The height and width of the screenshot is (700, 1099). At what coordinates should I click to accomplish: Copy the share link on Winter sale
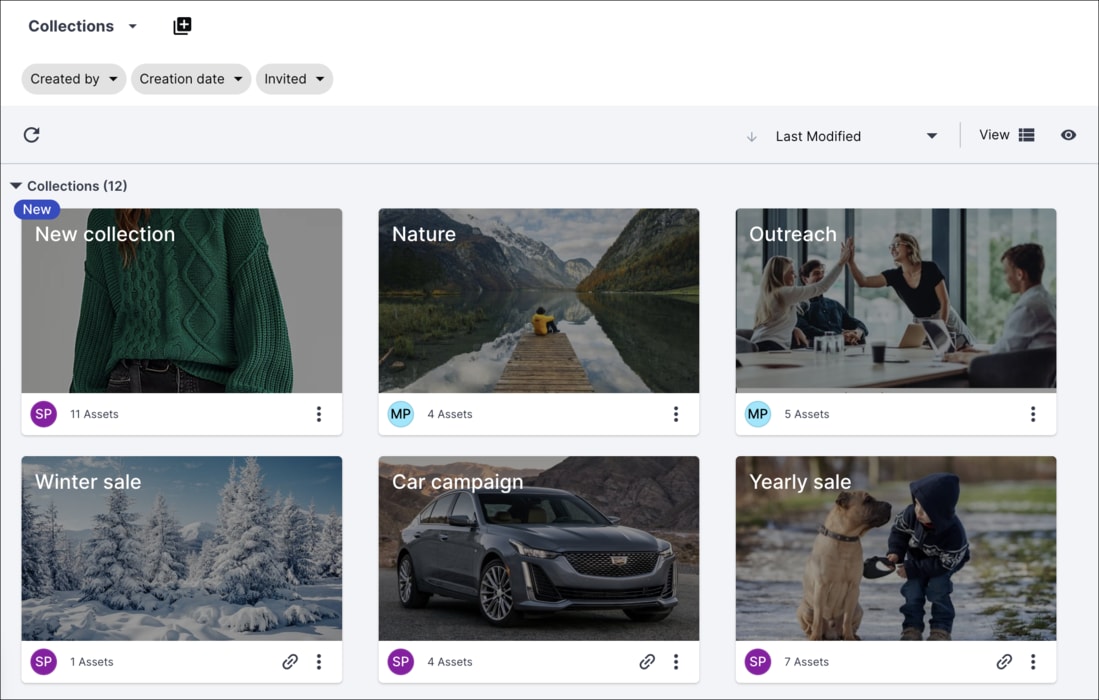point(290,661)
